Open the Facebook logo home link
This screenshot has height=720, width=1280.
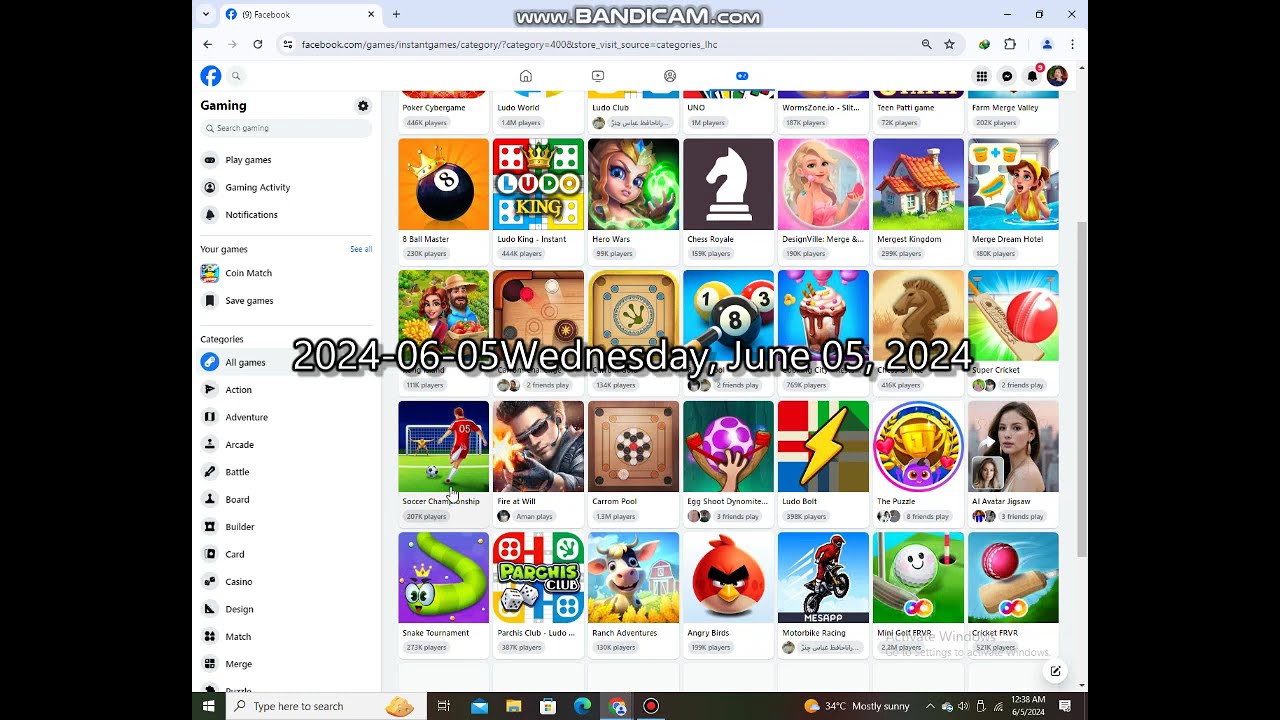click(210, 76)
